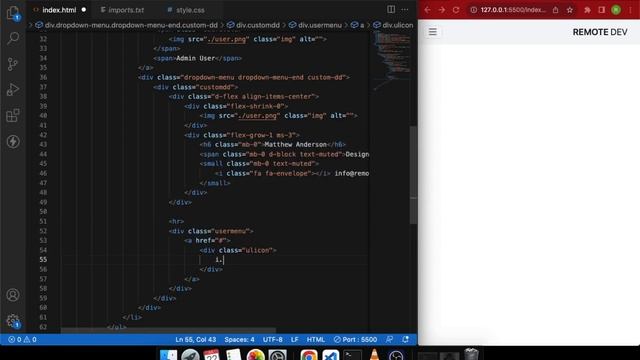The width and height of the screenshot is (640, 360).
Task: Open the Run and Debug view
Action: pos(13,90)
